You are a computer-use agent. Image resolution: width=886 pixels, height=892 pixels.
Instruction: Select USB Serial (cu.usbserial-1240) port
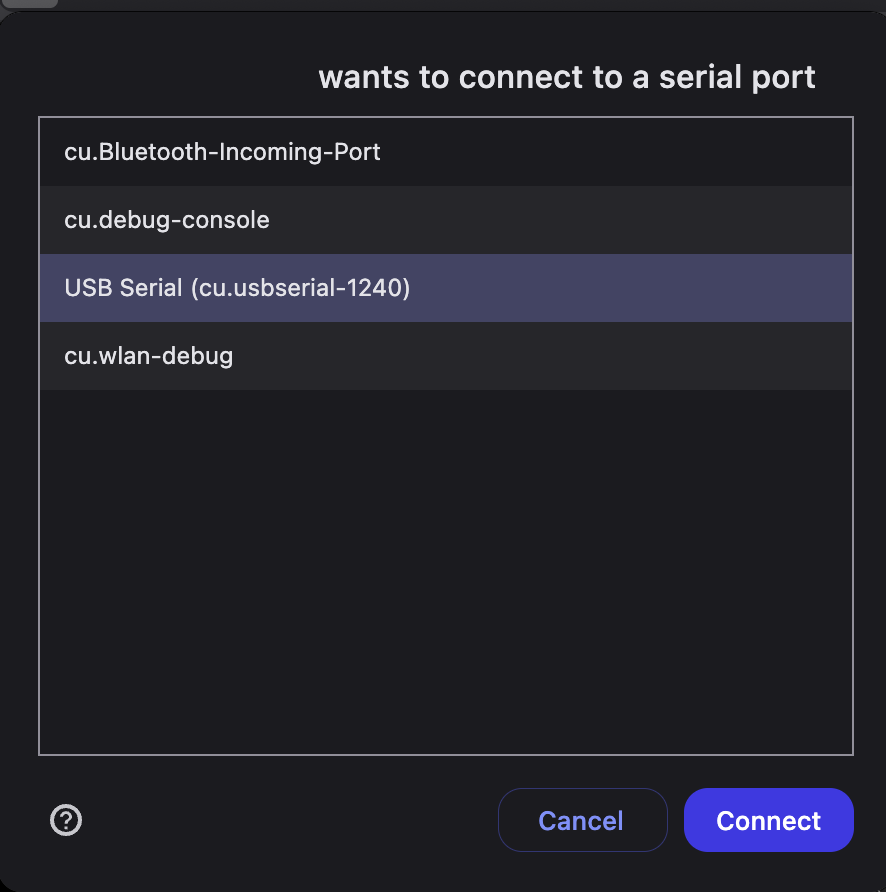pos(446,288)
